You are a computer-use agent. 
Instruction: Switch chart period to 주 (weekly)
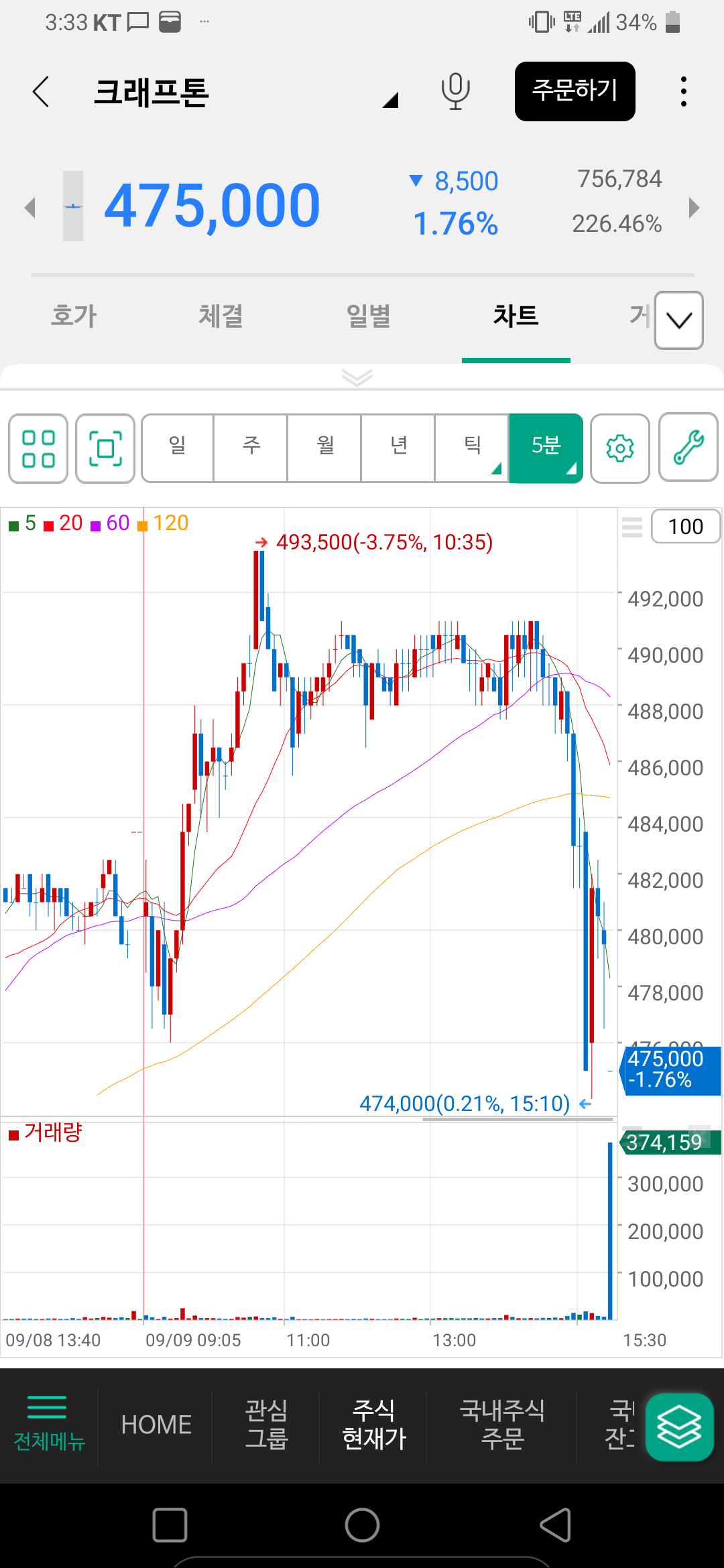[251, 447]
